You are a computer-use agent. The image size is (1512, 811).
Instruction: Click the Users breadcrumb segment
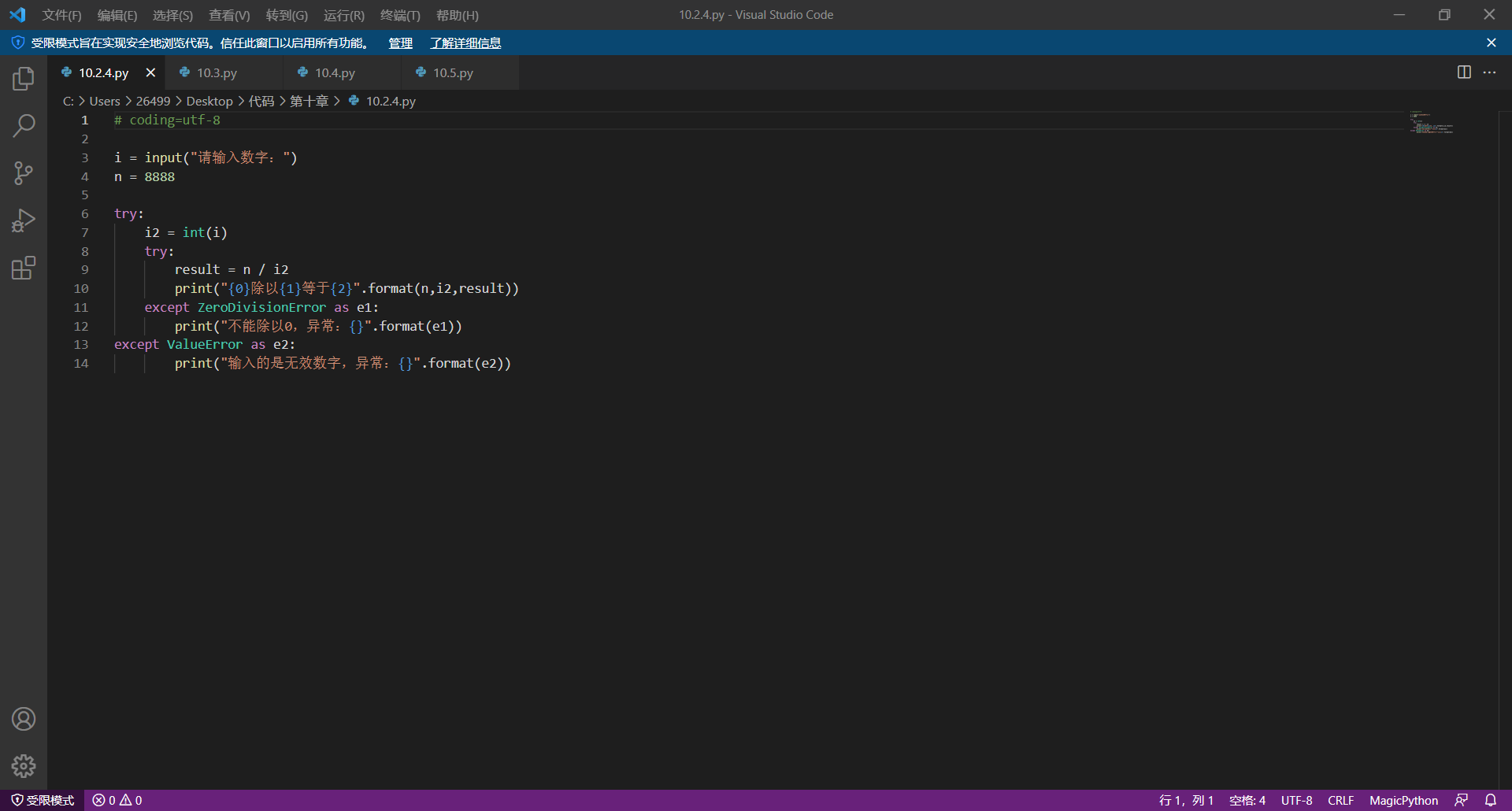pos(105,101)
